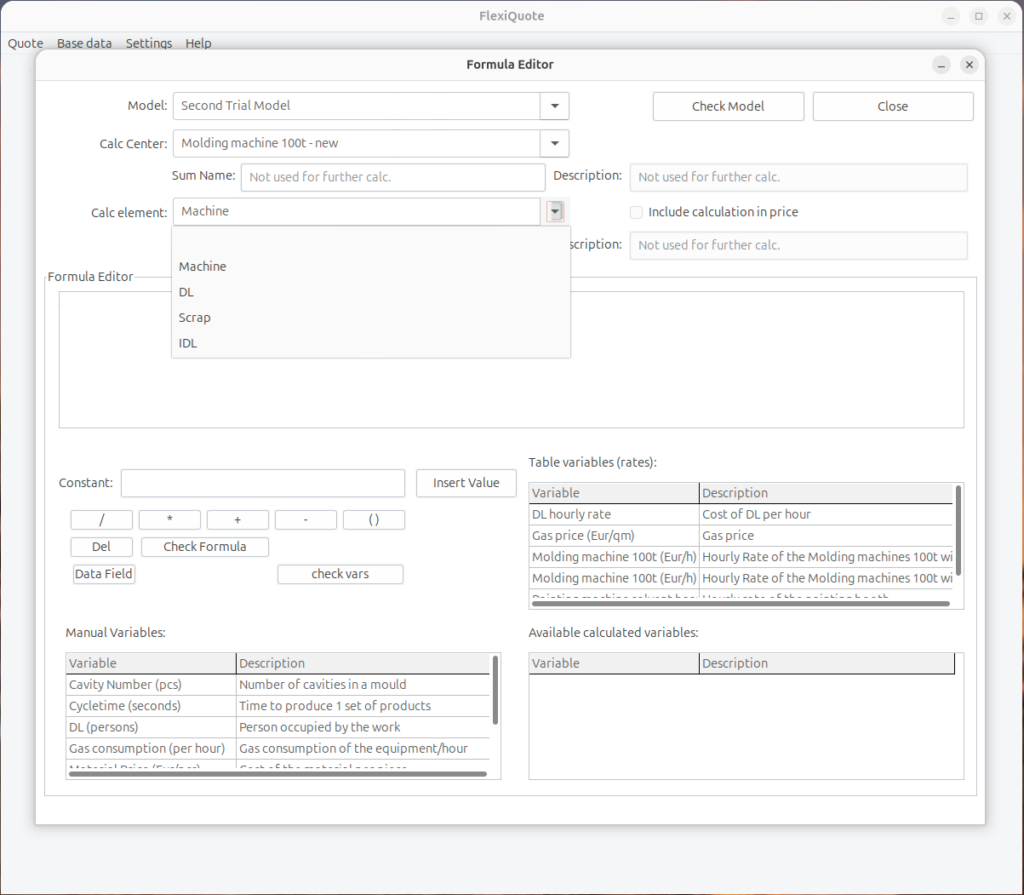Click the Check Model button
Viewport: 1024px width, 895px height.
pyautogui.click(x=727, y=106)
